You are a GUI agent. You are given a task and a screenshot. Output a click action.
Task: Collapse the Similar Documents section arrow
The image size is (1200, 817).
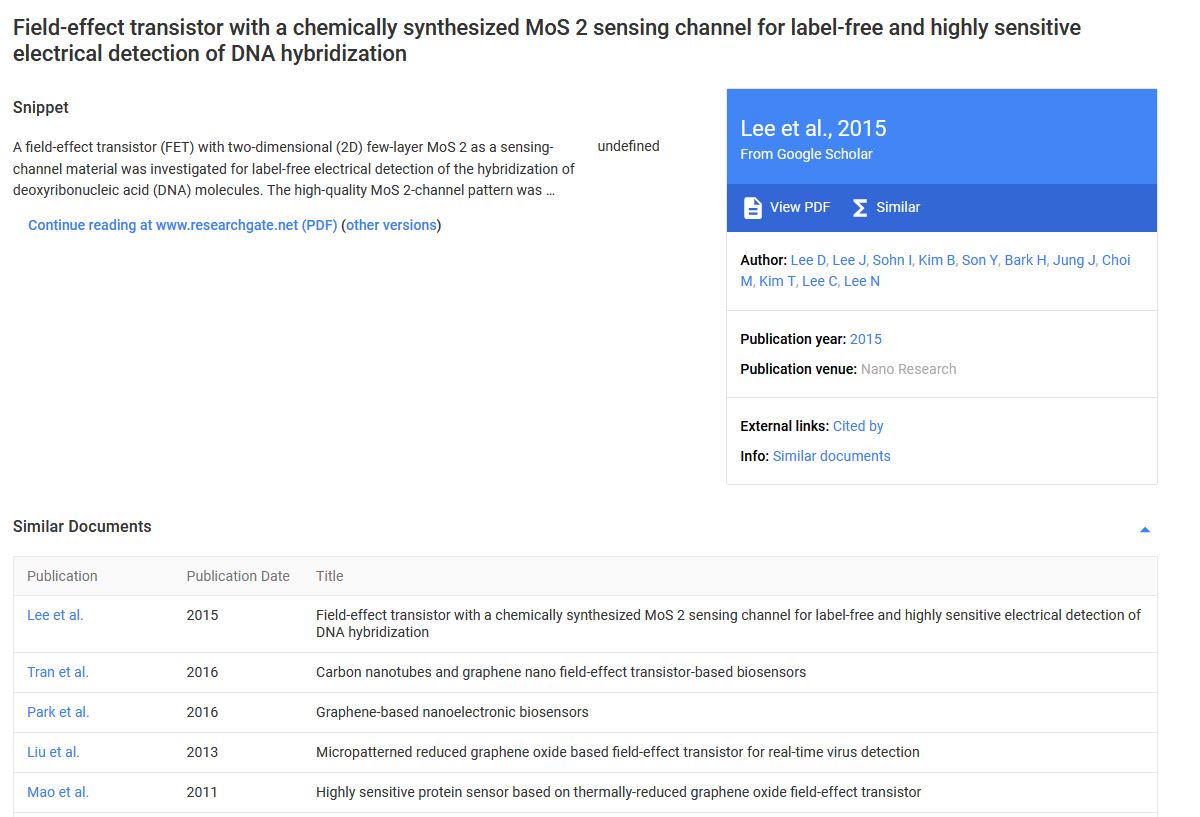(x=1145, y=529)
